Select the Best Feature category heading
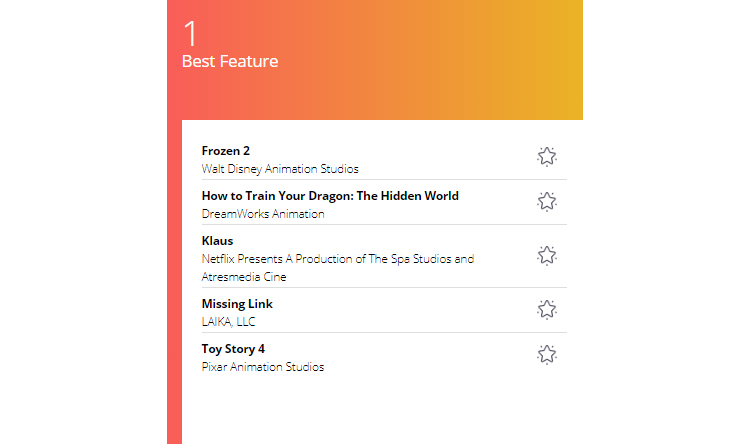Screen dimensions: 750x444 click(230, 62)
